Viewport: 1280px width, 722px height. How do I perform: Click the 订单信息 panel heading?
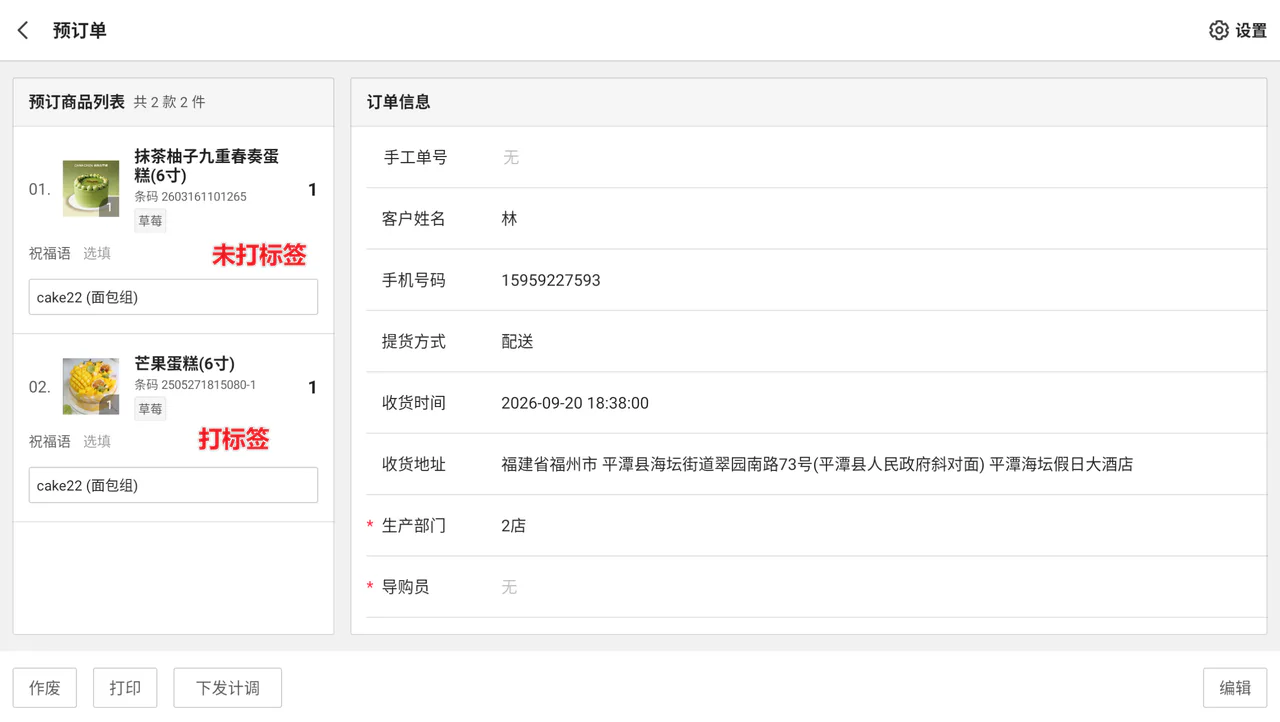point(399,102)
